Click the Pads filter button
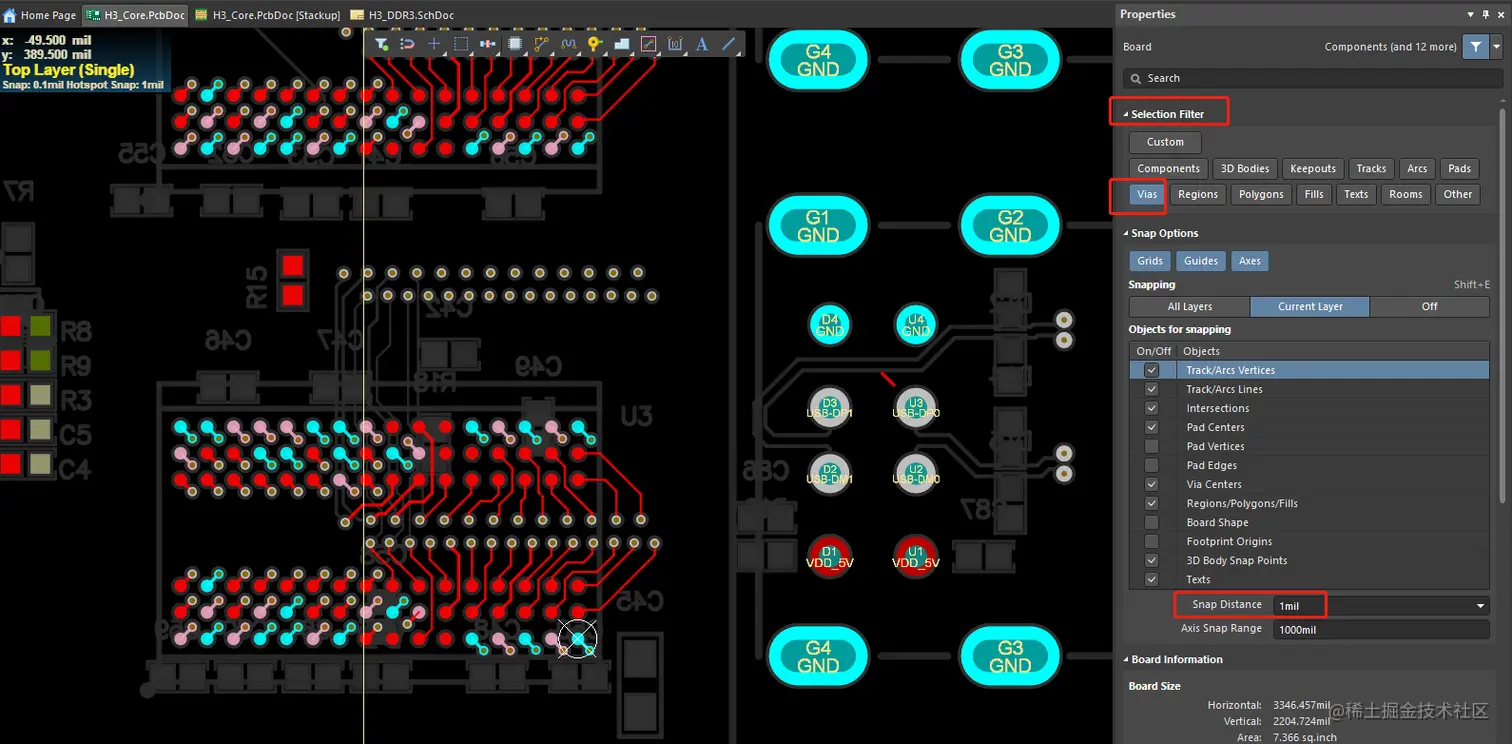Screen dimensions: 1512x744 [1459, 168]
